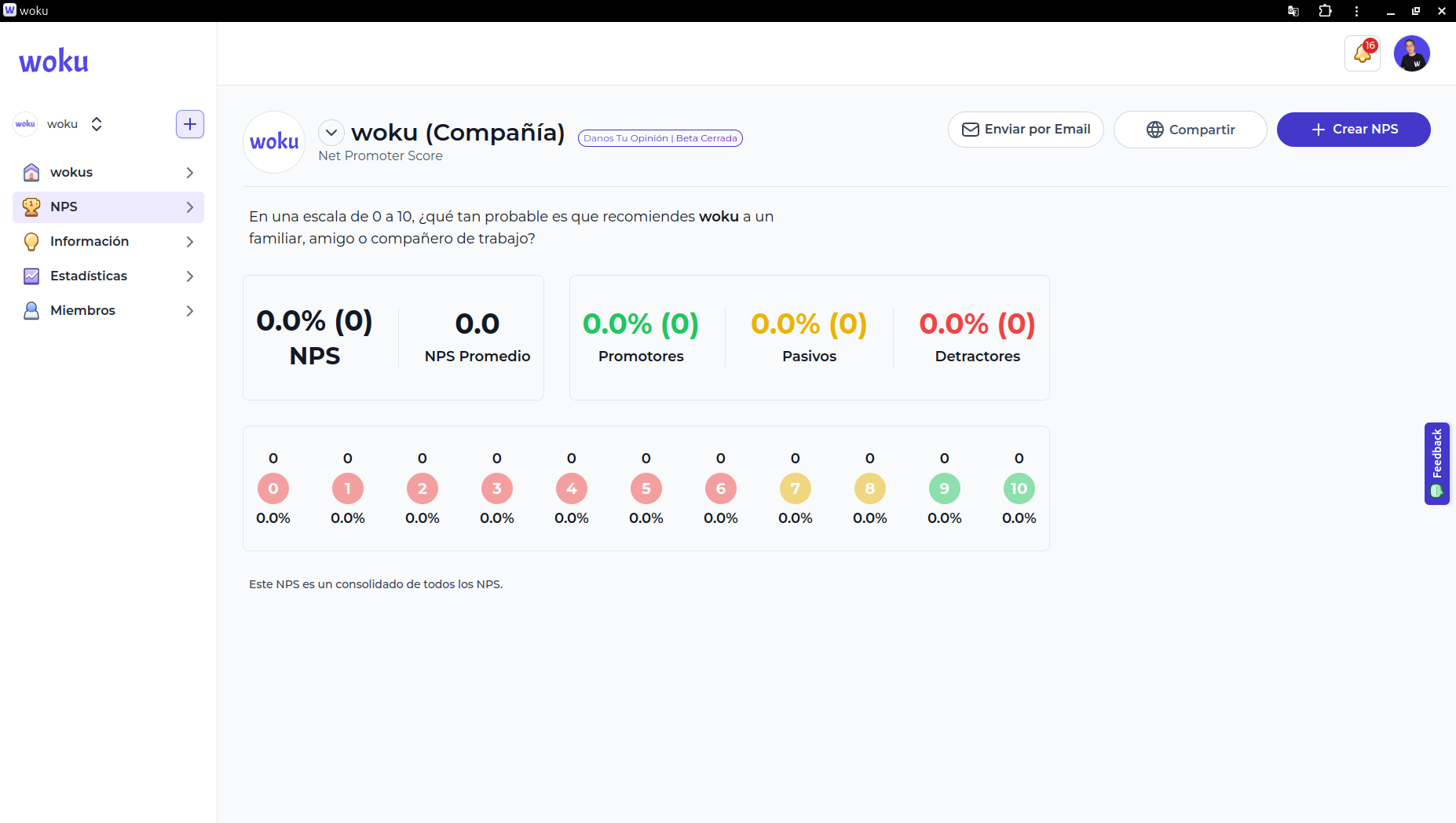Select the NPS trophy icon
The image size is (1456, 823).
pos(31,207)
